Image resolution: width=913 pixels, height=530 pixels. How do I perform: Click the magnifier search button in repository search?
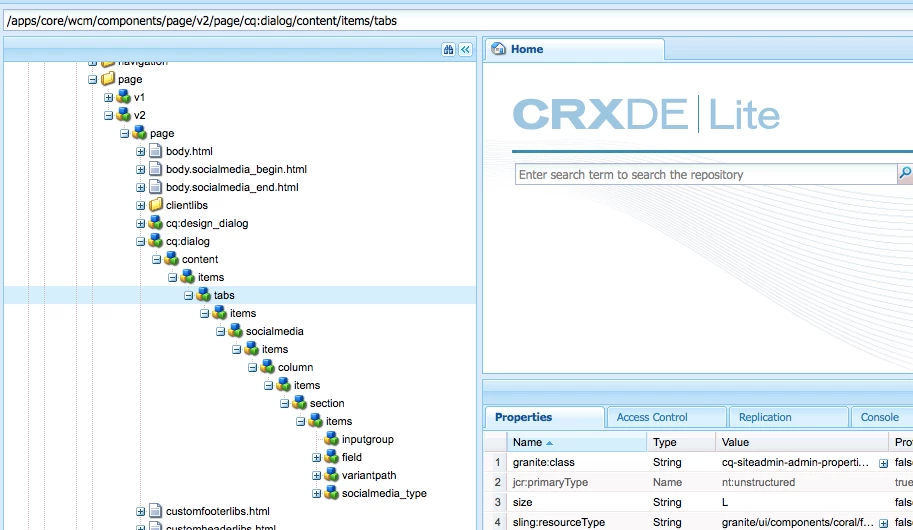[x=905, y=174]
